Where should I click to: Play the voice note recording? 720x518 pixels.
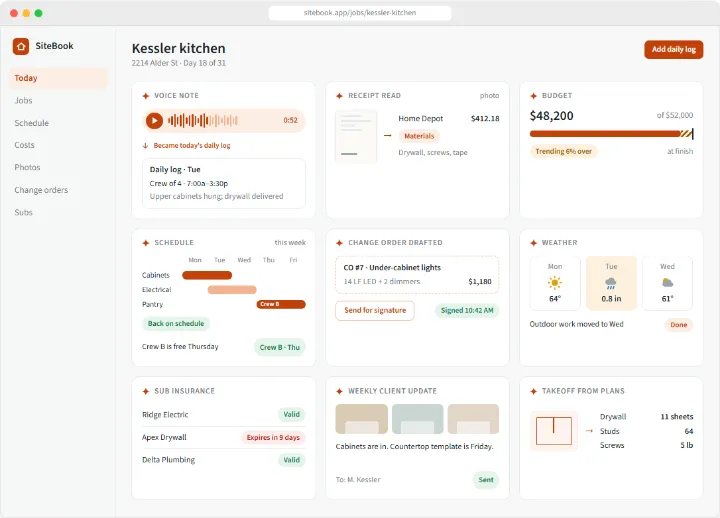click(x=154, y=120)
